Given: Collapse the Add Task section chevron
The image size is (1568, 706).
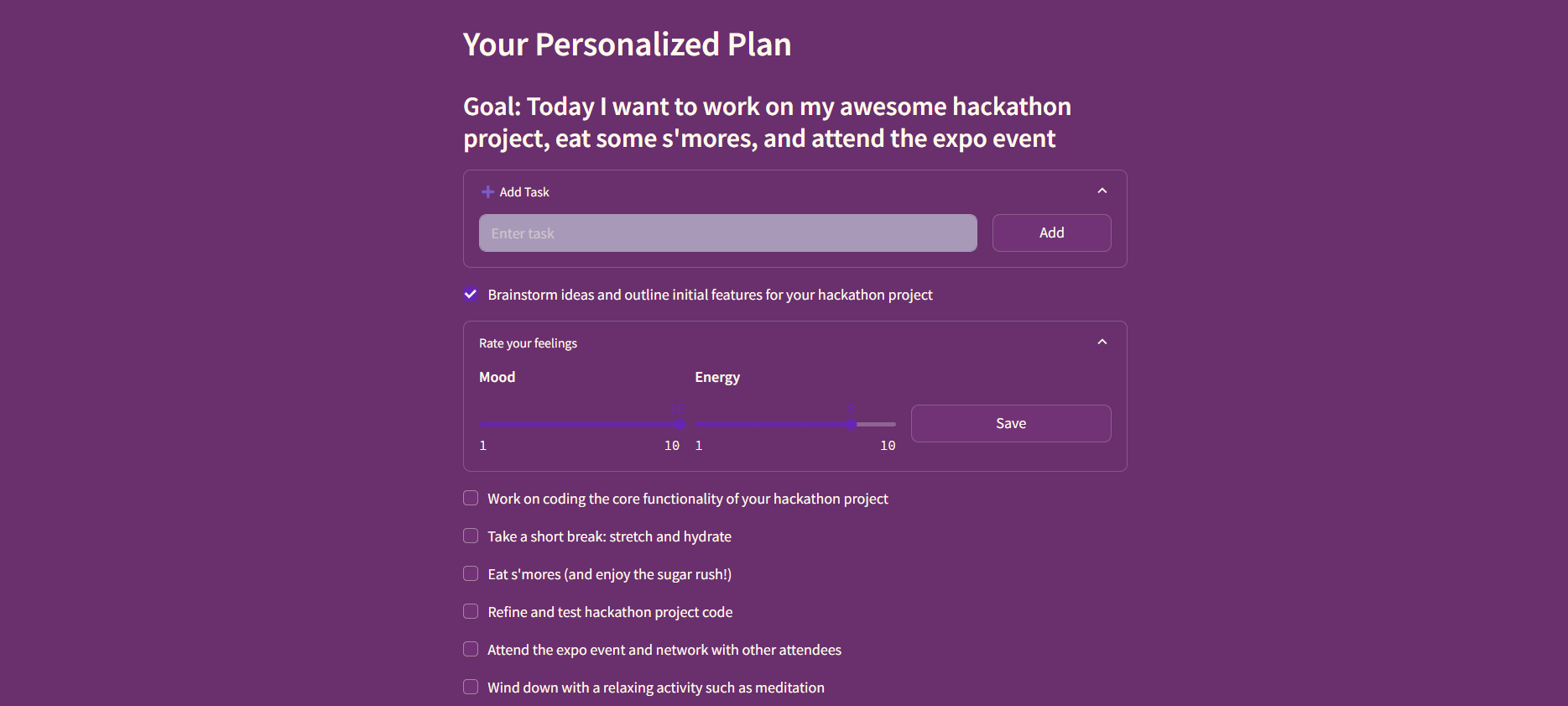Looking at the screenshot, I should pyautogui.click(x=1102, y=191).
